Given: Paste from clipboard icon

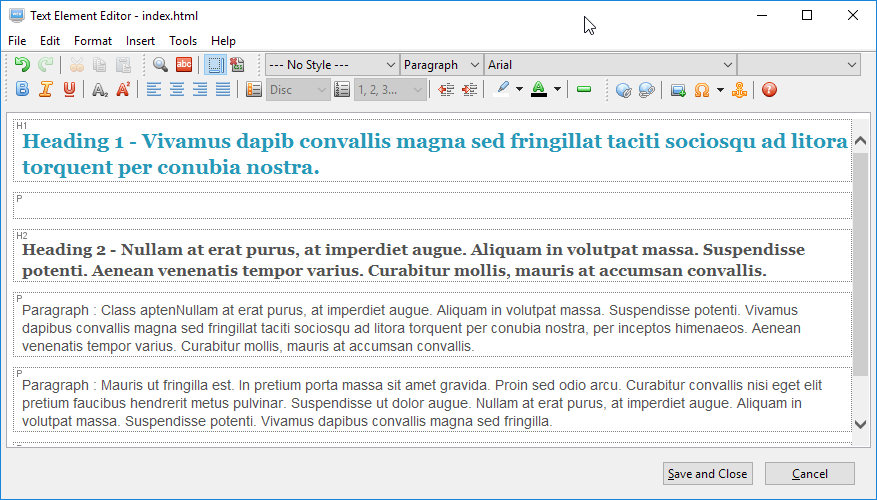Looking at the screenshot, I should tap(123, 65).
